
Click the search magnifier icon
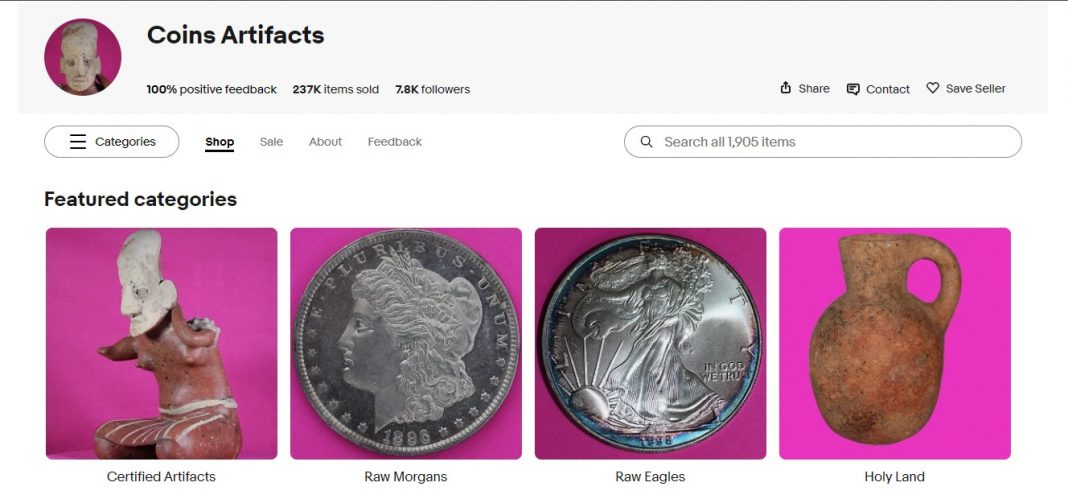(646, 142)
